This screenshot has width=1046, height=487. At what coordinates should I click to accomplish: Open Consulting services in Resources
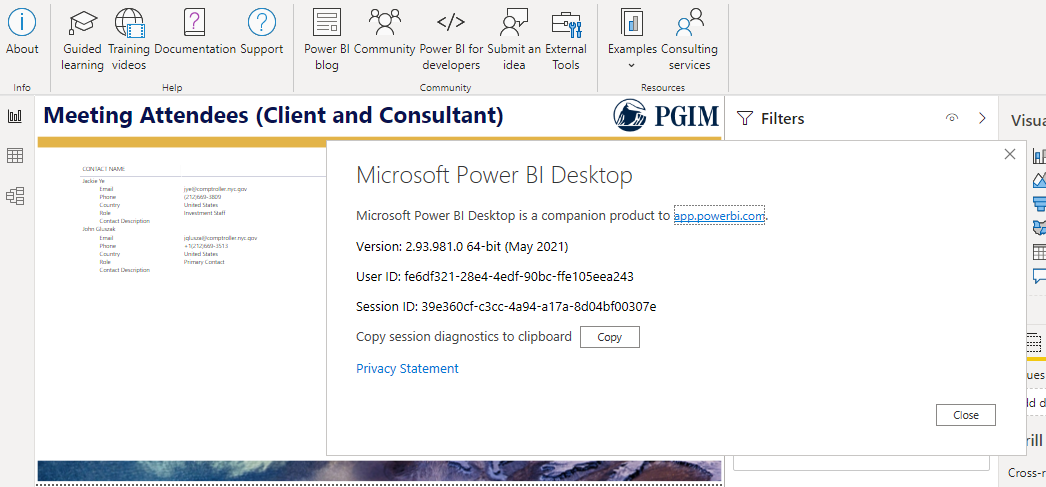click(x=689, y=40)
